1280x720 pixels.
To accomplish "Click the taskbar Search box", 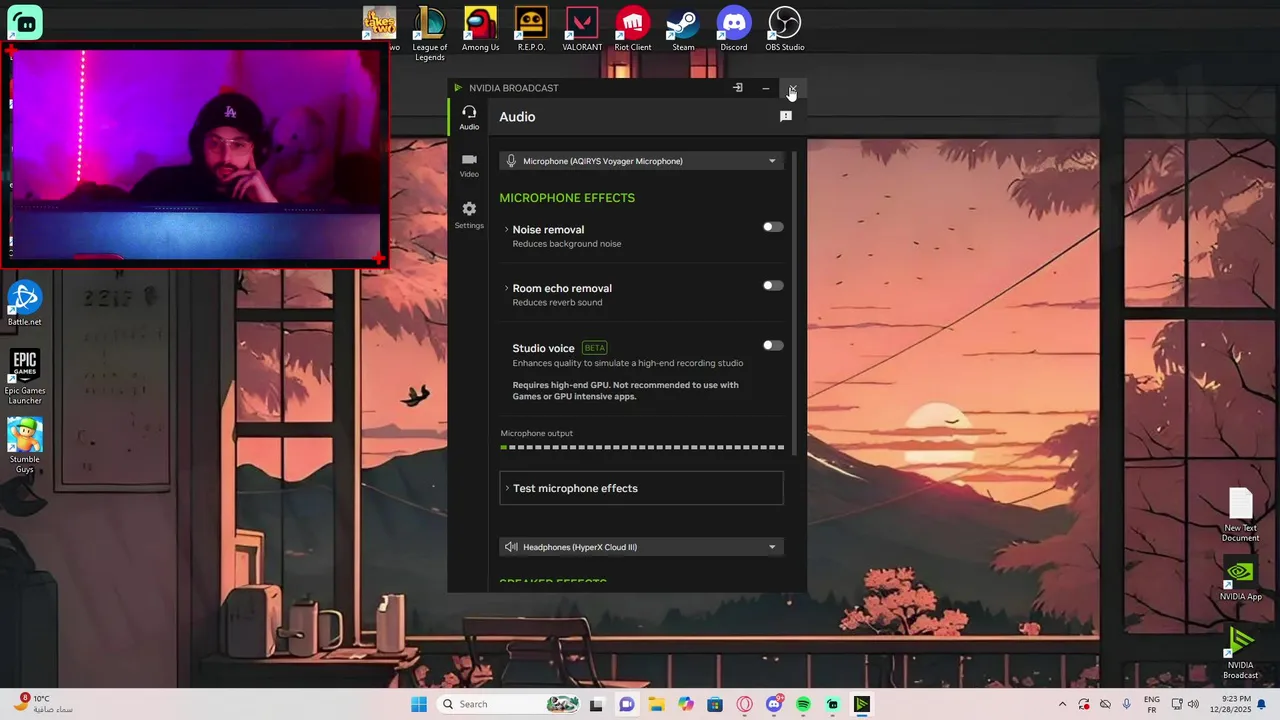I will click(x=510, y=704).
